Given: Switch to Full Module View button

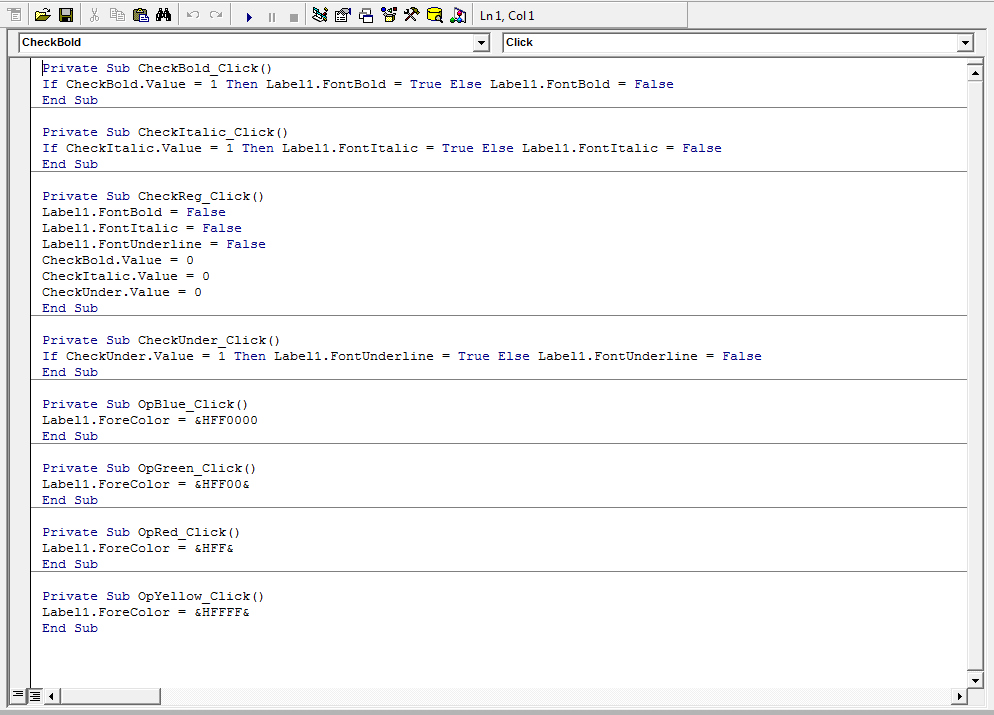Looking at the screenshot, I should [35, 696].
